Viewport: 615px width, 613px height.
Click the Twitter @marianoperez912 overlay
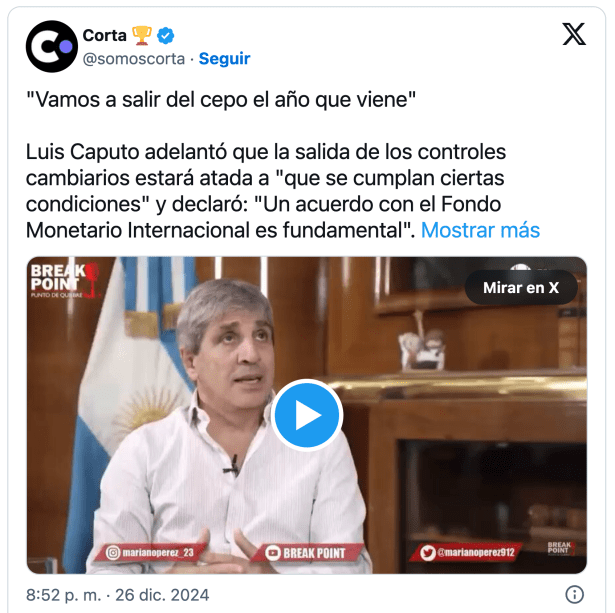pos(467,553)
